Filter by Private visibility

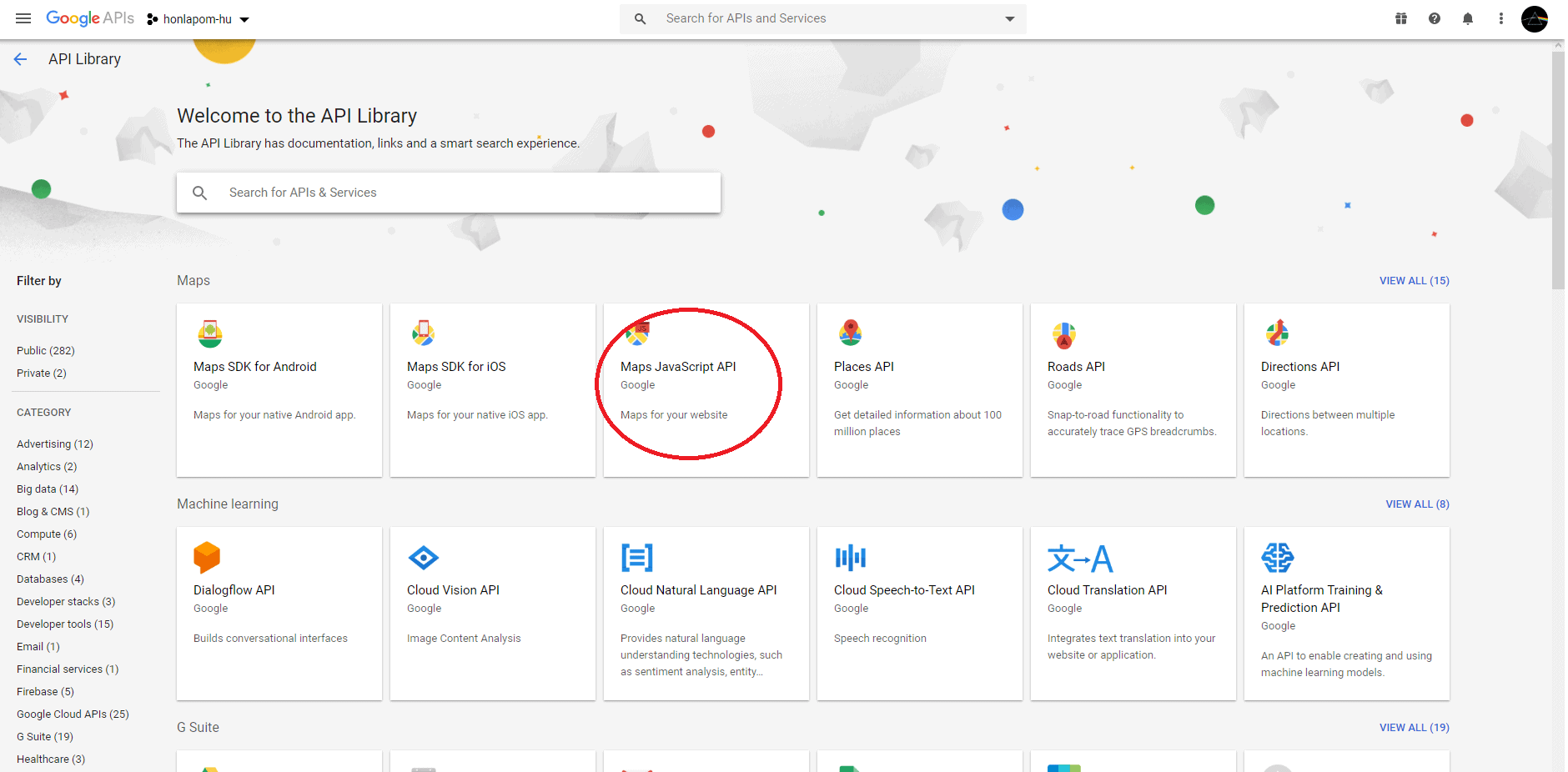pos(41,373)
